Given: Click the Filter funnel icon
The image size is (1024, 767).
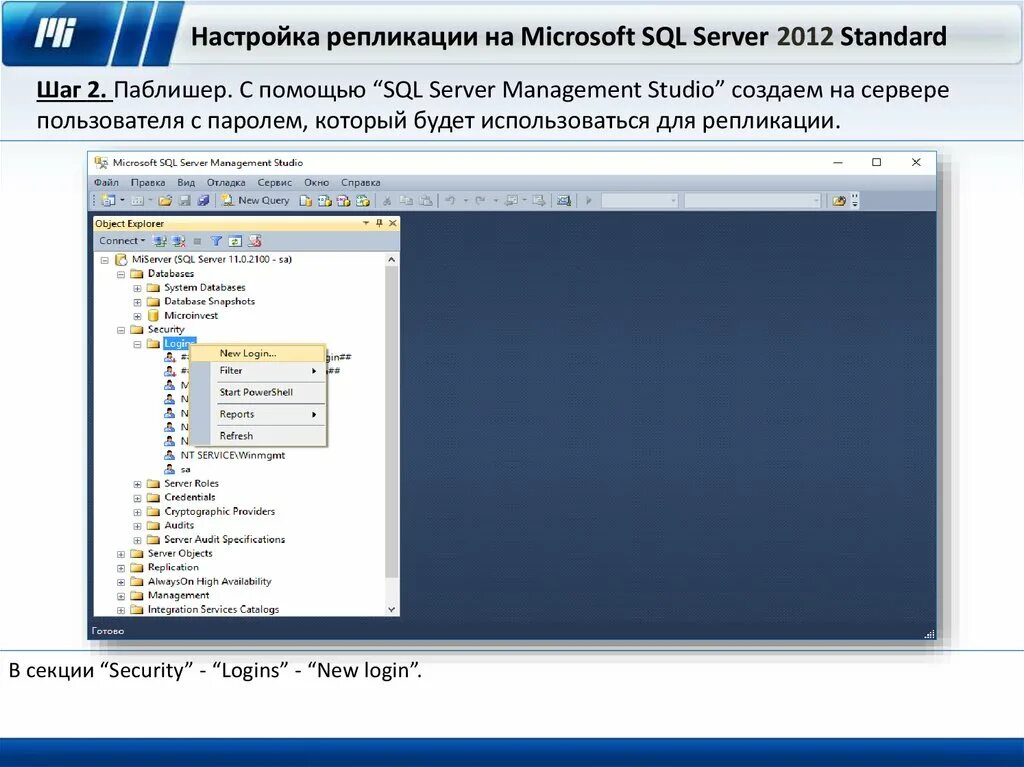Looking at the screenshot, I should pos(216,241).
